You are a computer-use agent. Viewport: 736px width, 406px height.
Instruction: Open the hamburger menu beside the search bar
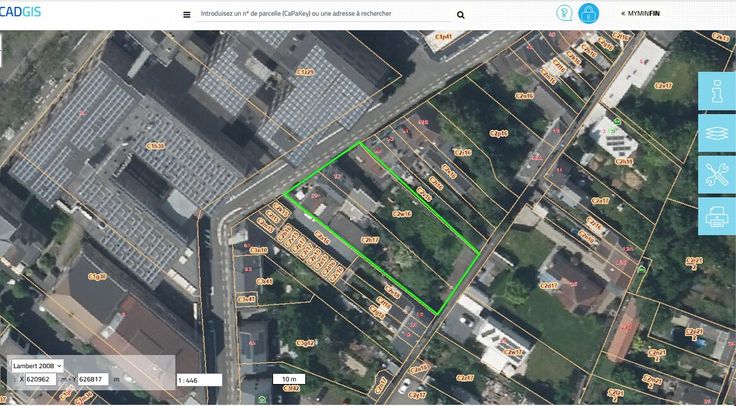click(x=187, y=15)
